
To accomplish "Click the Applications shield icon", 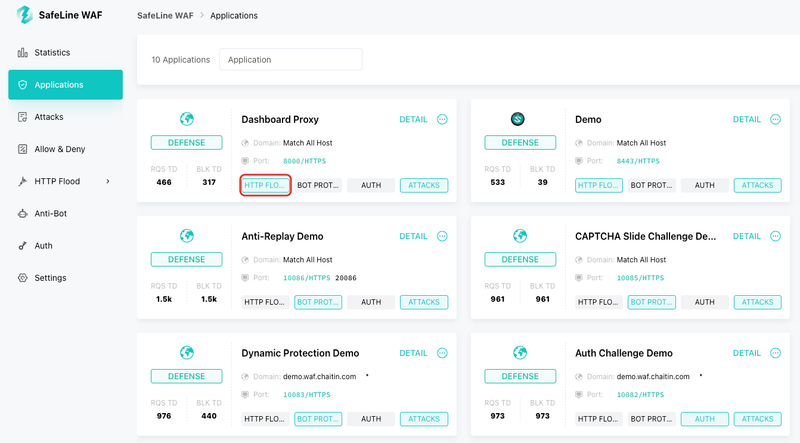I will click(x=22, y=85).
